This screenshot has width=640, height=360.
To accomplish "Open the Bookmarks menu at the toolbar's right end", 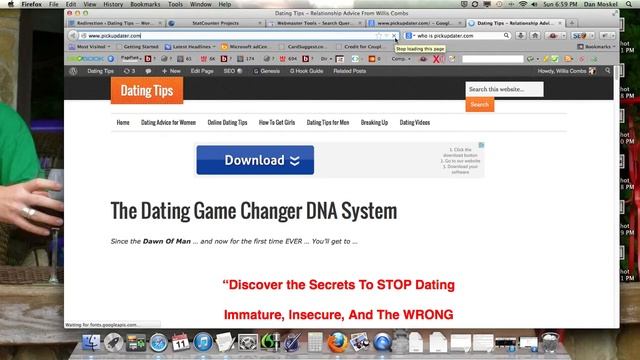I will (596, 47).
